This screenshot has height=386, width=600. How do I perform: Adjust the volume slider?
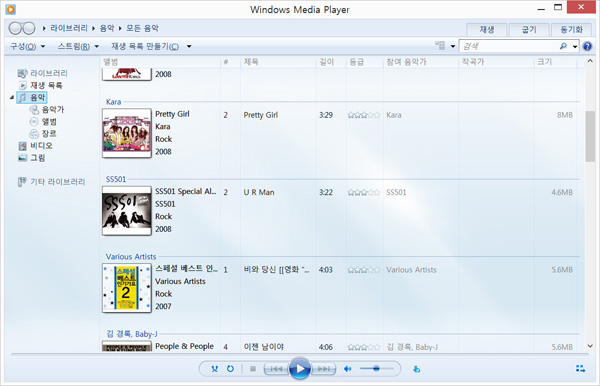coord(377,368)
